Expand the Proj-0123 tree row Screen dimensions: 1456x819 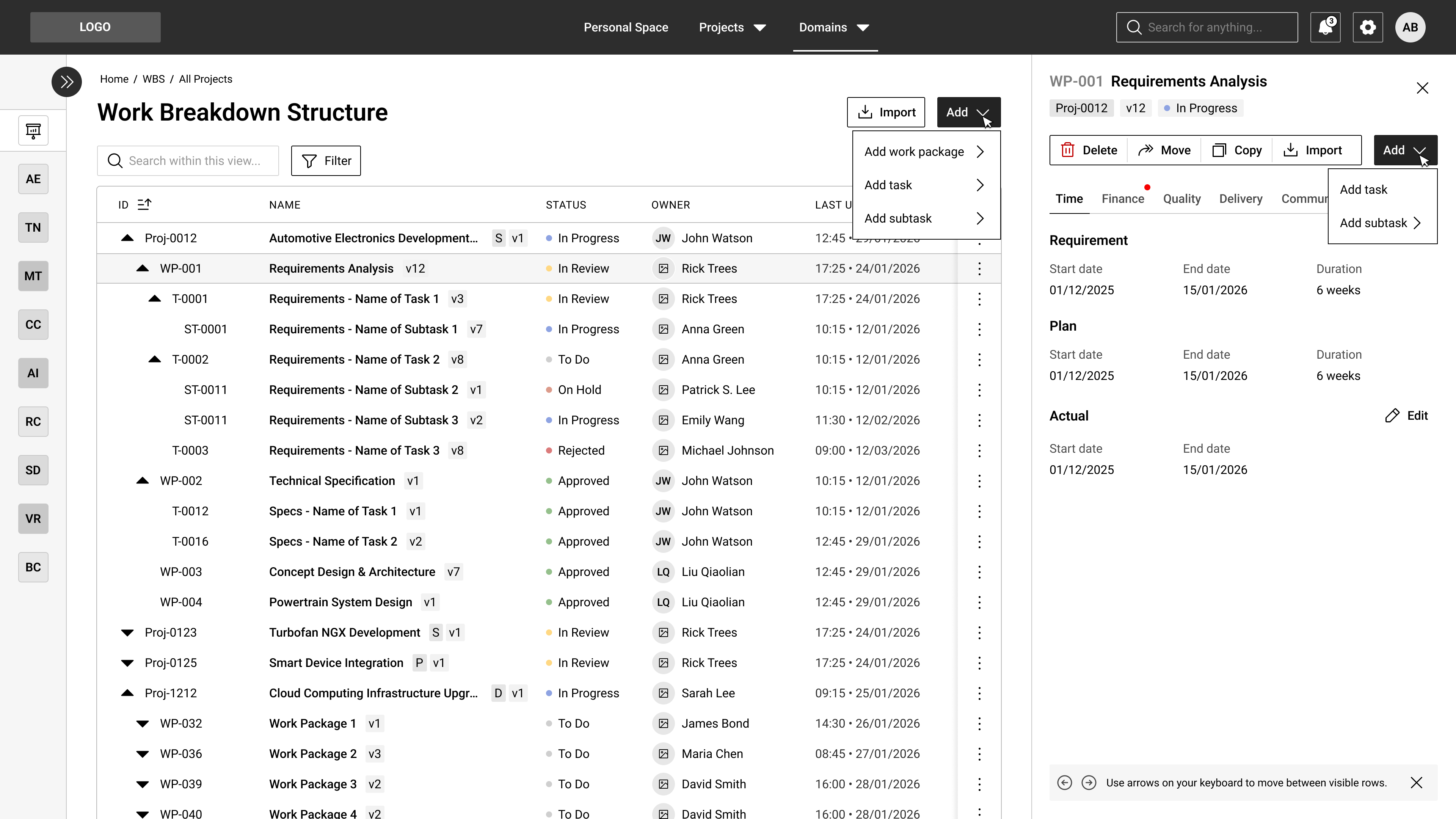tap(128, 632)
